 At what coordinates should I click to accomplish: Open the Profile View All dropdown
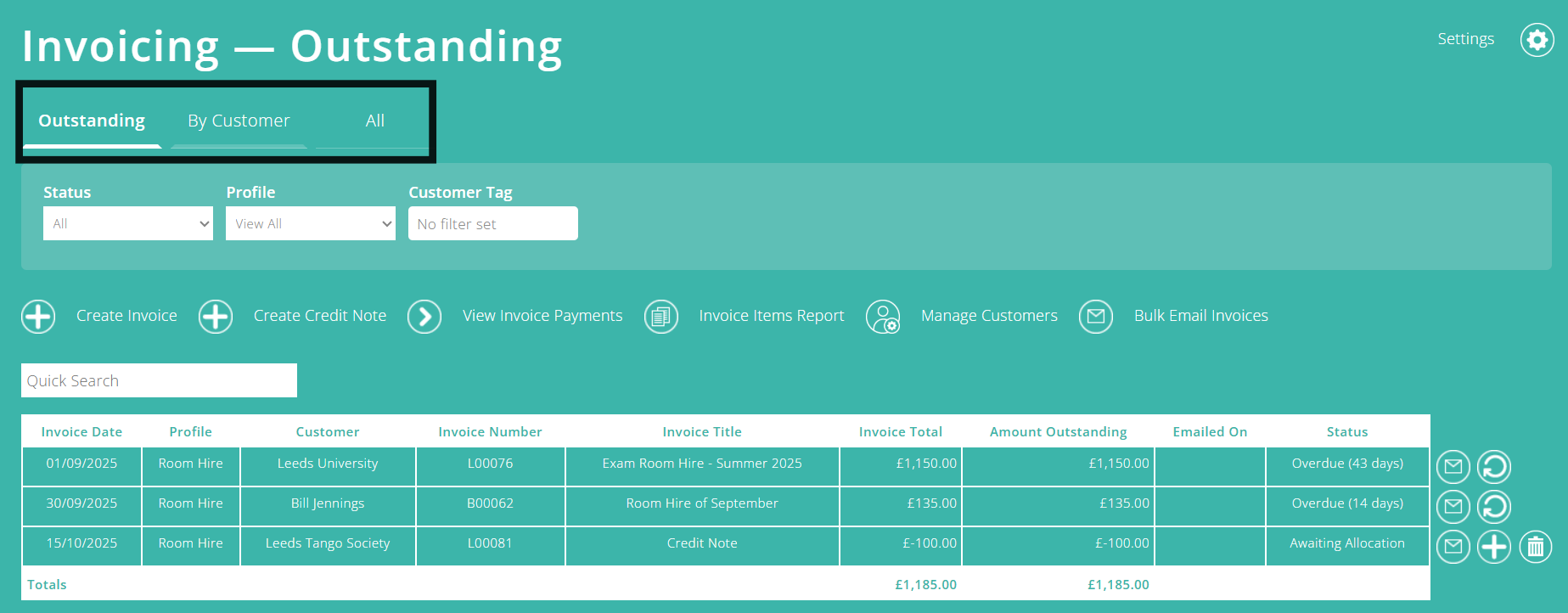[311, 223]
